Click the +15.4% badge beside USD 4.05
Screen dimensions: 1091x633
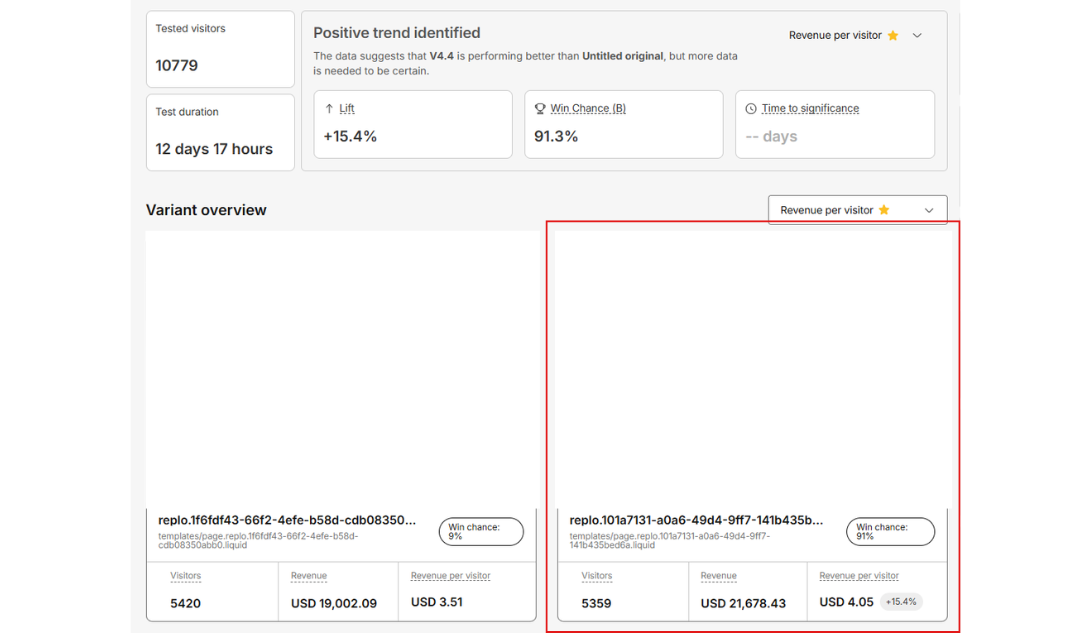coord(901,602)
